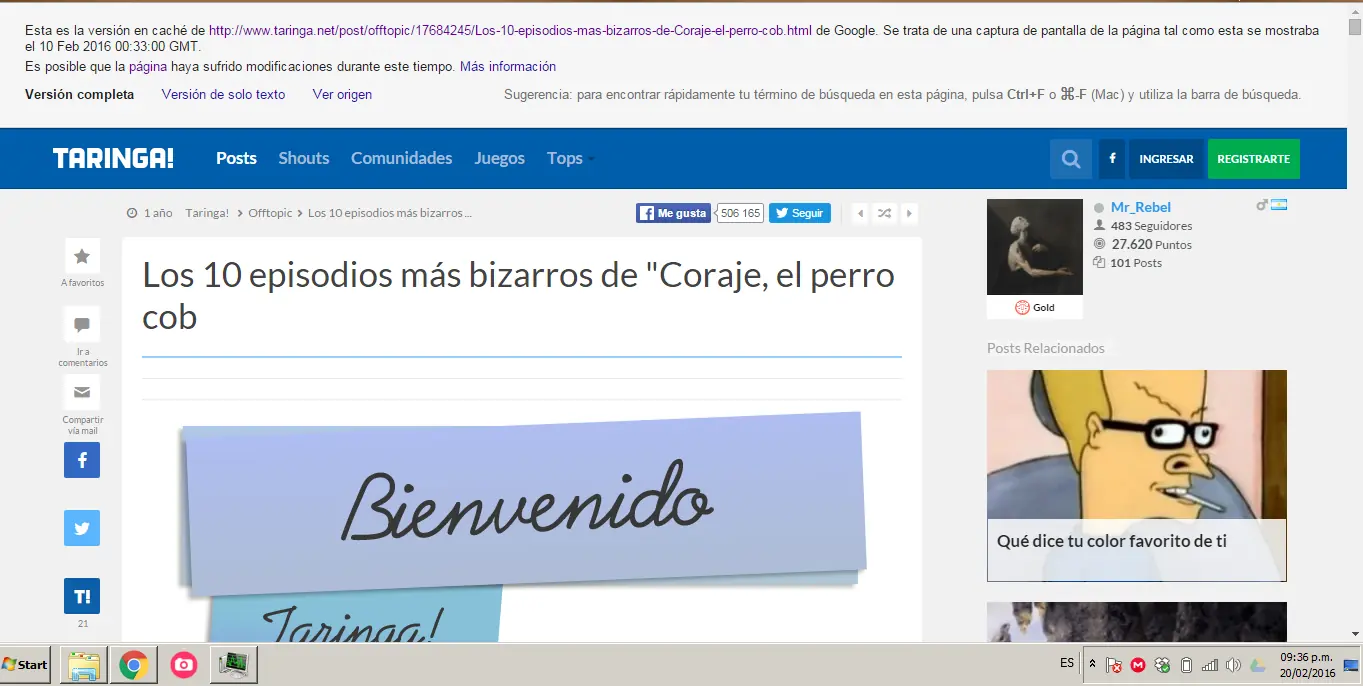
Task: Click the show desktop tray icon
Action: pyautogui.click(x=1351, y=664)
